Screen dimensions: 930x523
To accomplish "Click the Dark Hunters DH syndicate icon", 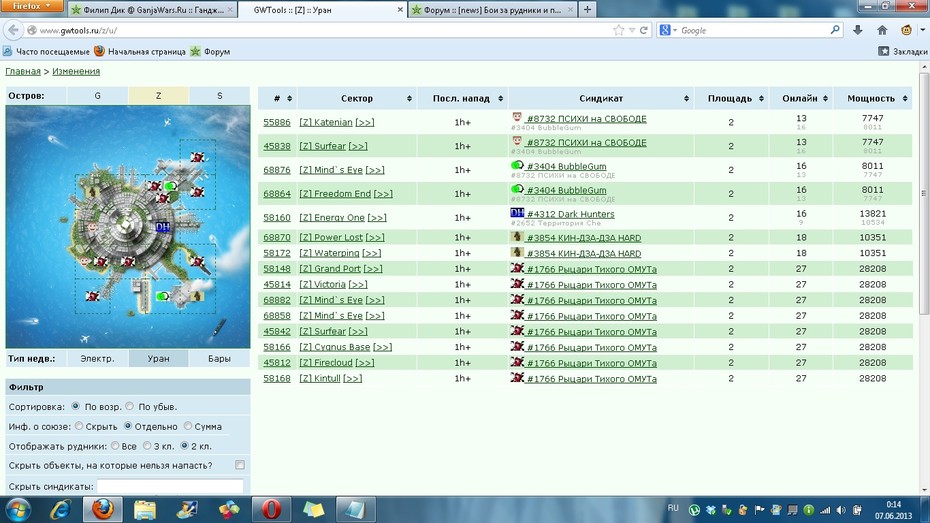I will tap(517, 213).
